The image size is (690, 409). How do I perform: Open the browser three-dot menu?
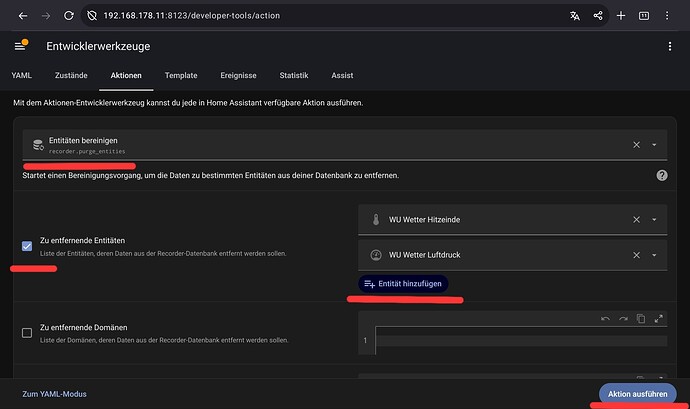[667, 16]
